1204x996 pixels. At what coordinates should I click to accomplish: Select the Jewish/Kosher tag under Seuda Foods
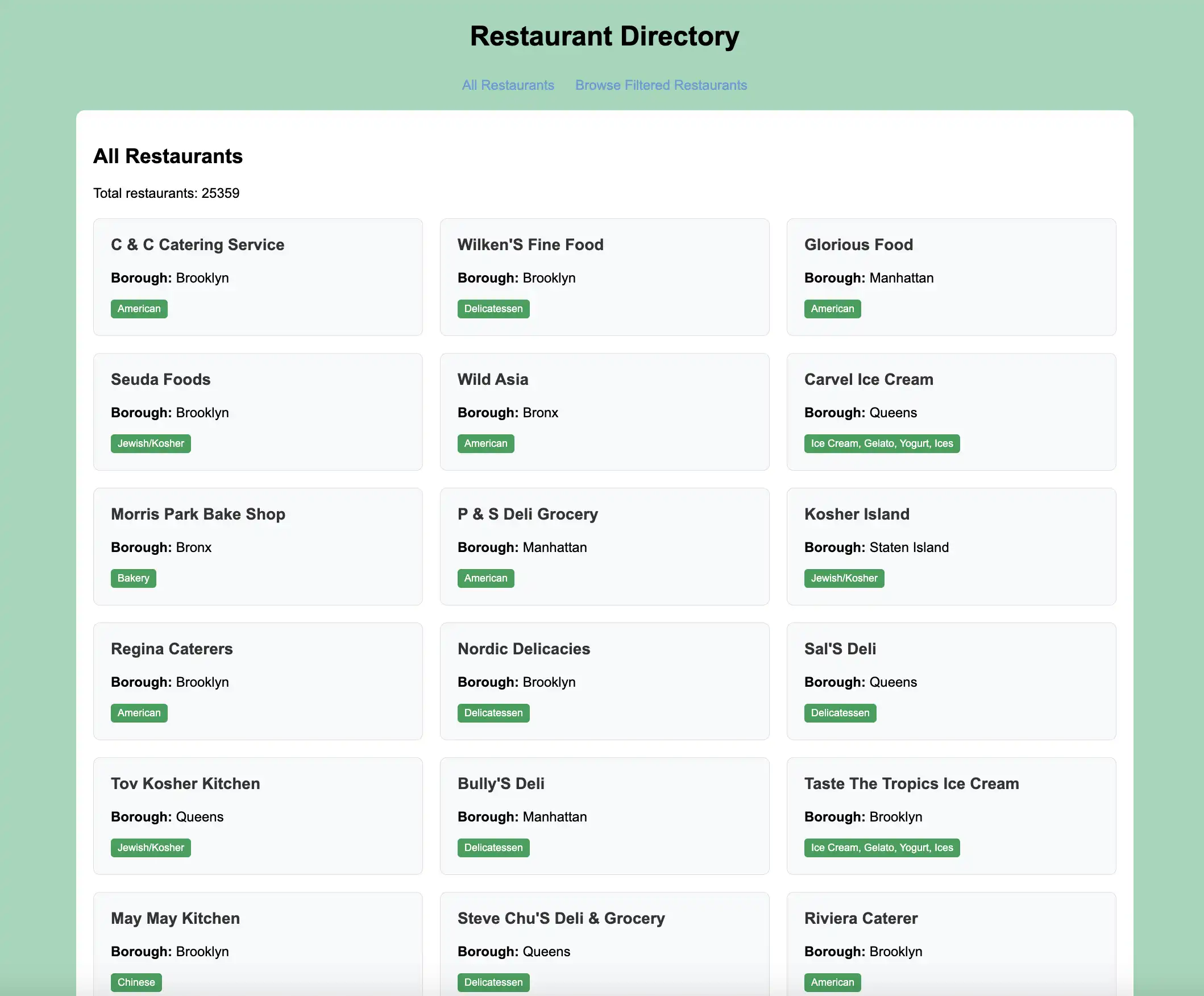(x=150, y=443)
